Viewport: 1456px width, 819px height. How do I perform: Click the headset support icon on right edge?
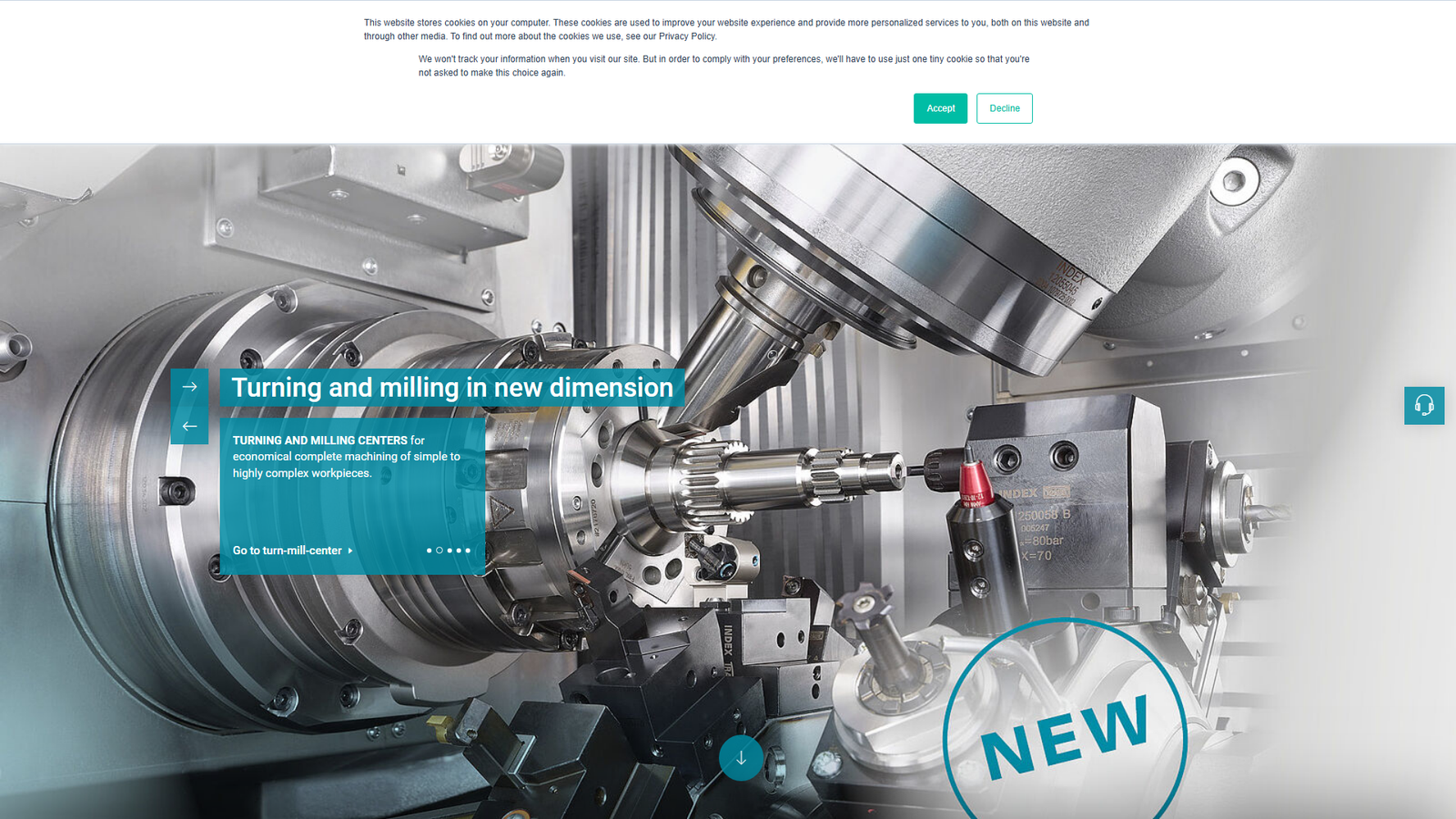[1425, 406]
